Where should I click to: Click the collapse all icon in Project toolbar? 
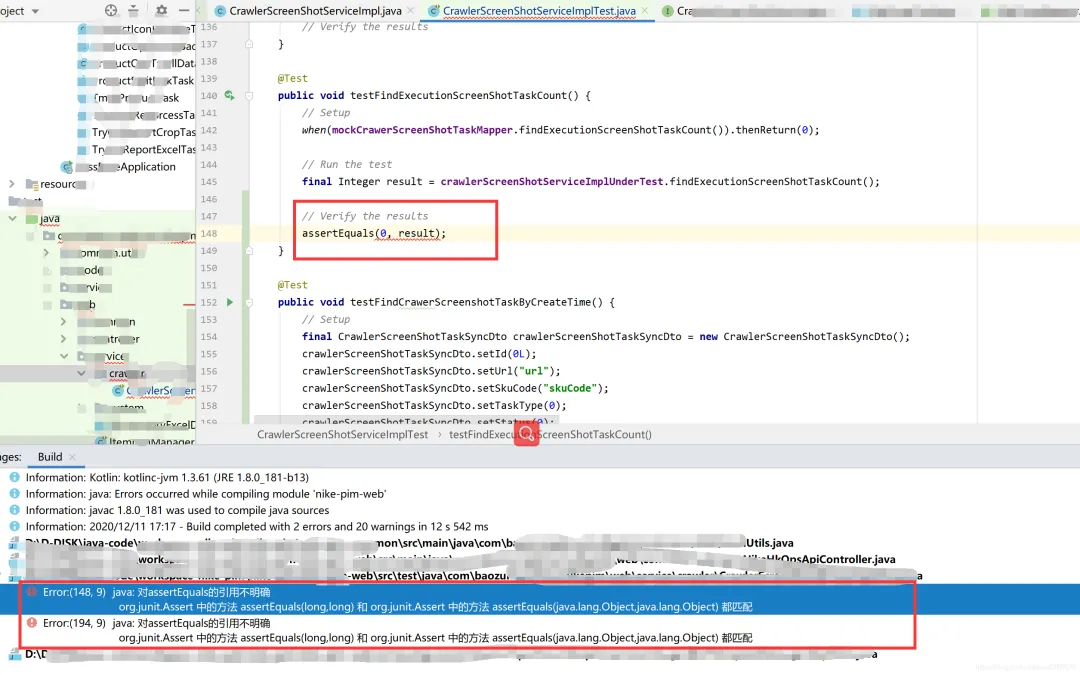(133, 10)
